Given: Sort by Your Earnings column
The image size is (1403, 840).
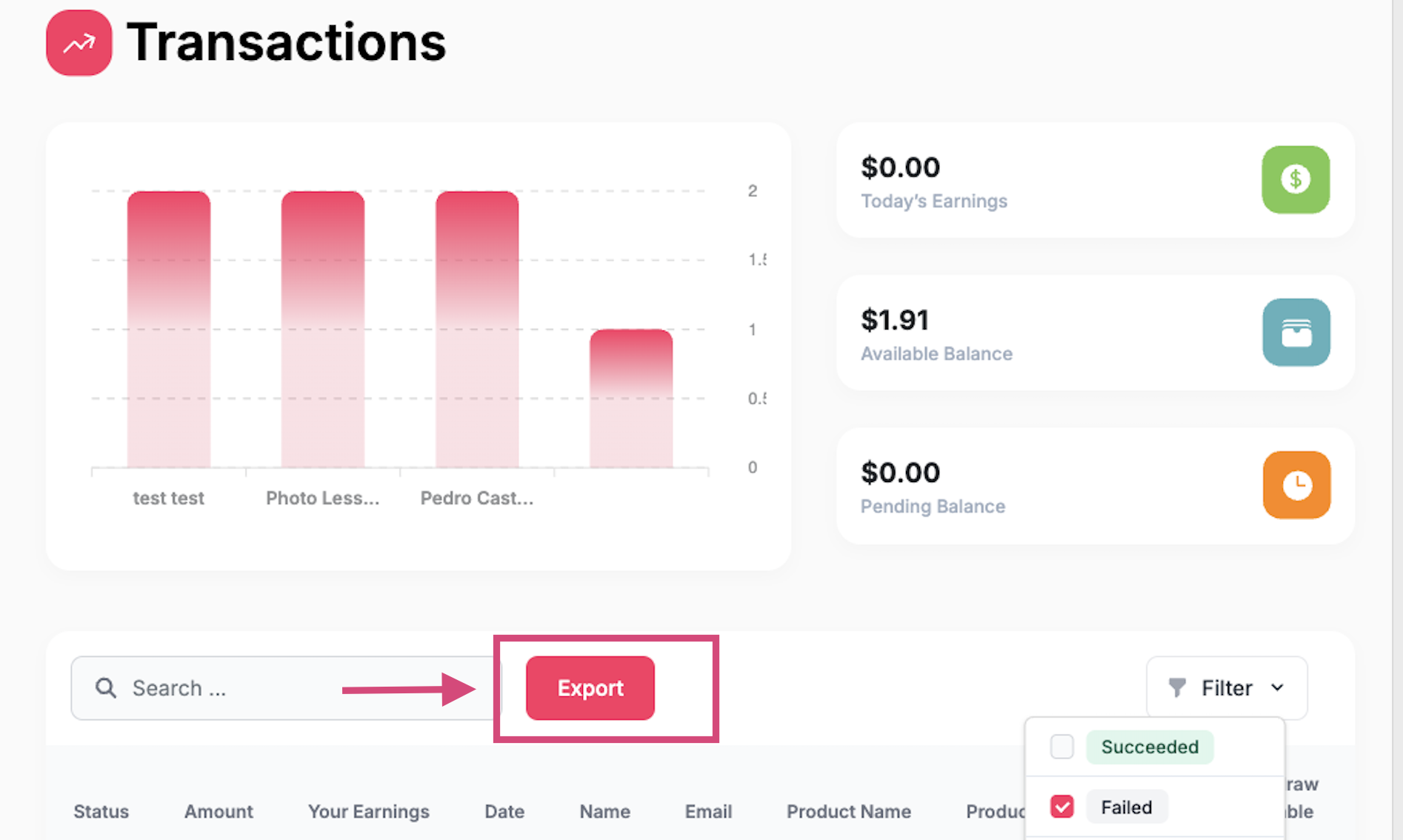Looking at the screenshot, I should pyautogui.click(x=369, y=812).
